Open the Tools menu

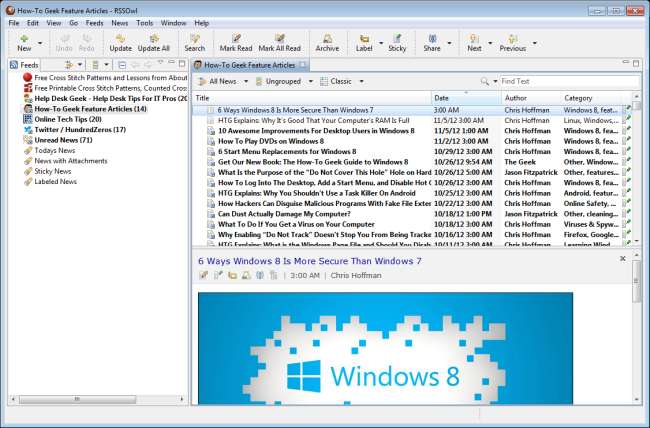pos(145,22)
